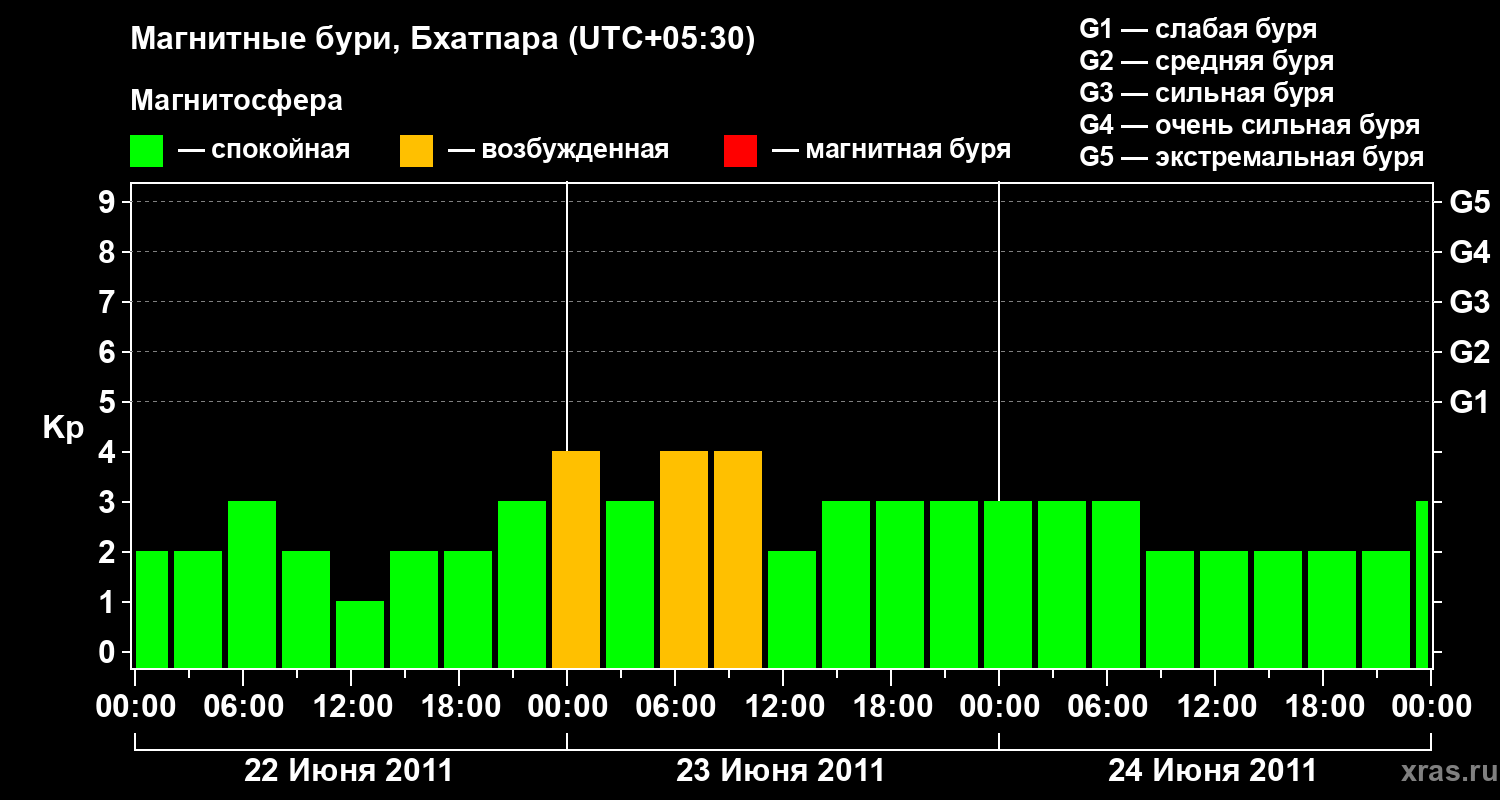The height and width of the screenshot is (800, 1500).
Task: Click the 'G3 — сильная буря' legend line
Action: click(1207, 93)
